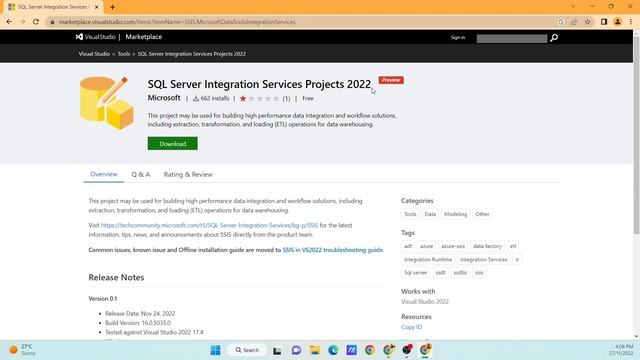Click the Marketplace search input field

511,38
